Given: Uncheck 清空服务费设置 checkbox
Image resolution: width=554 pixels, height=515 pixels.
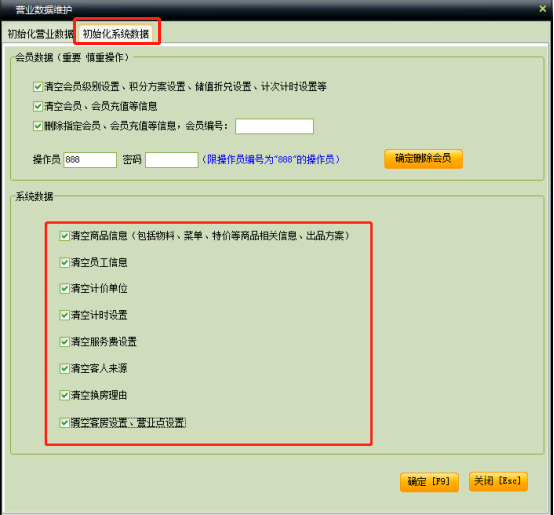Looking at the screenshot, I should (64, 342).
